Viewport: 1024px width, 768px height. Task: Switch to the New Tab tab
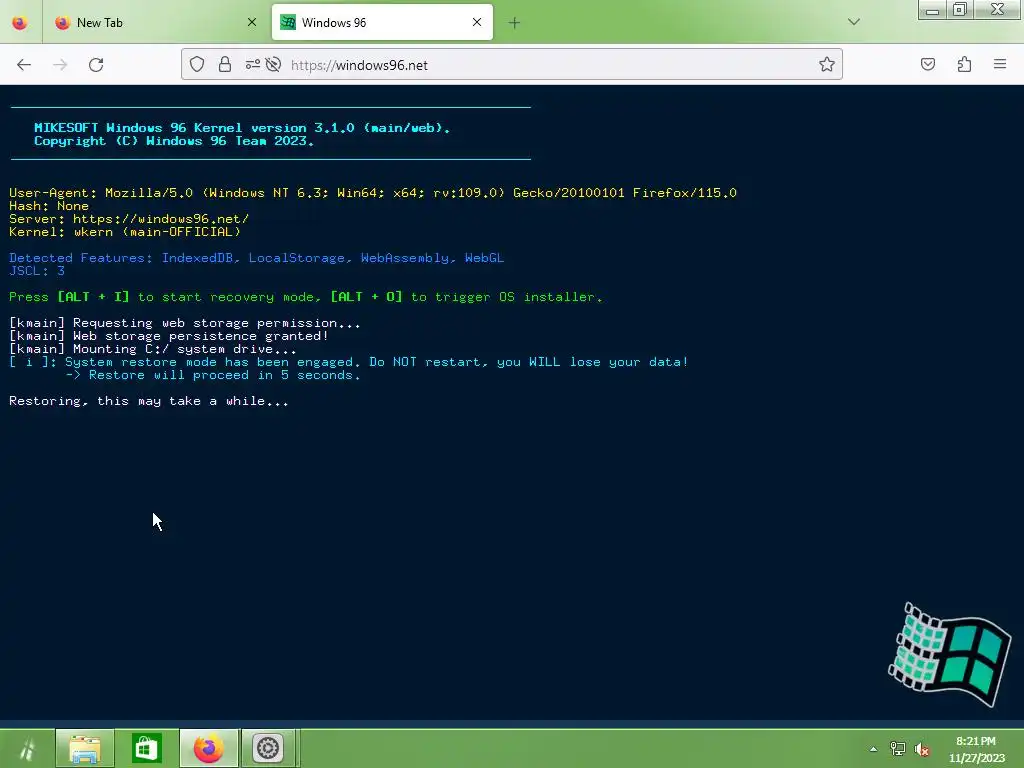(156, 23)
